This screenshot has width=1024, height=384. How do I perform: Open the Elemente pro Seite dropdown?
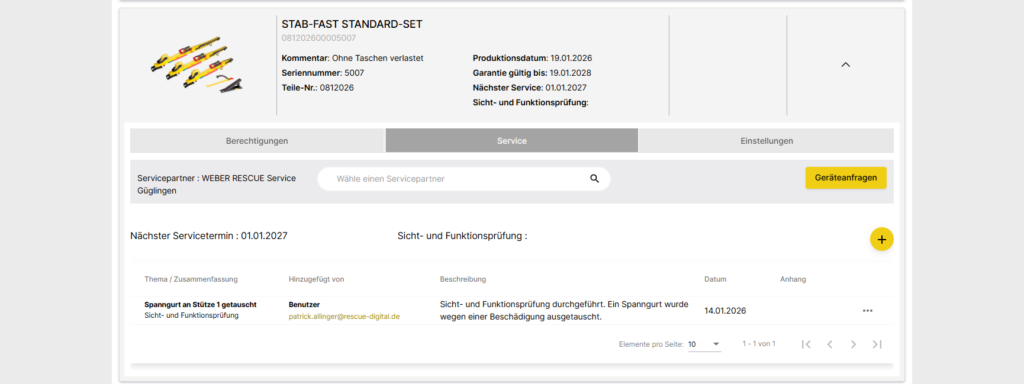705,344
